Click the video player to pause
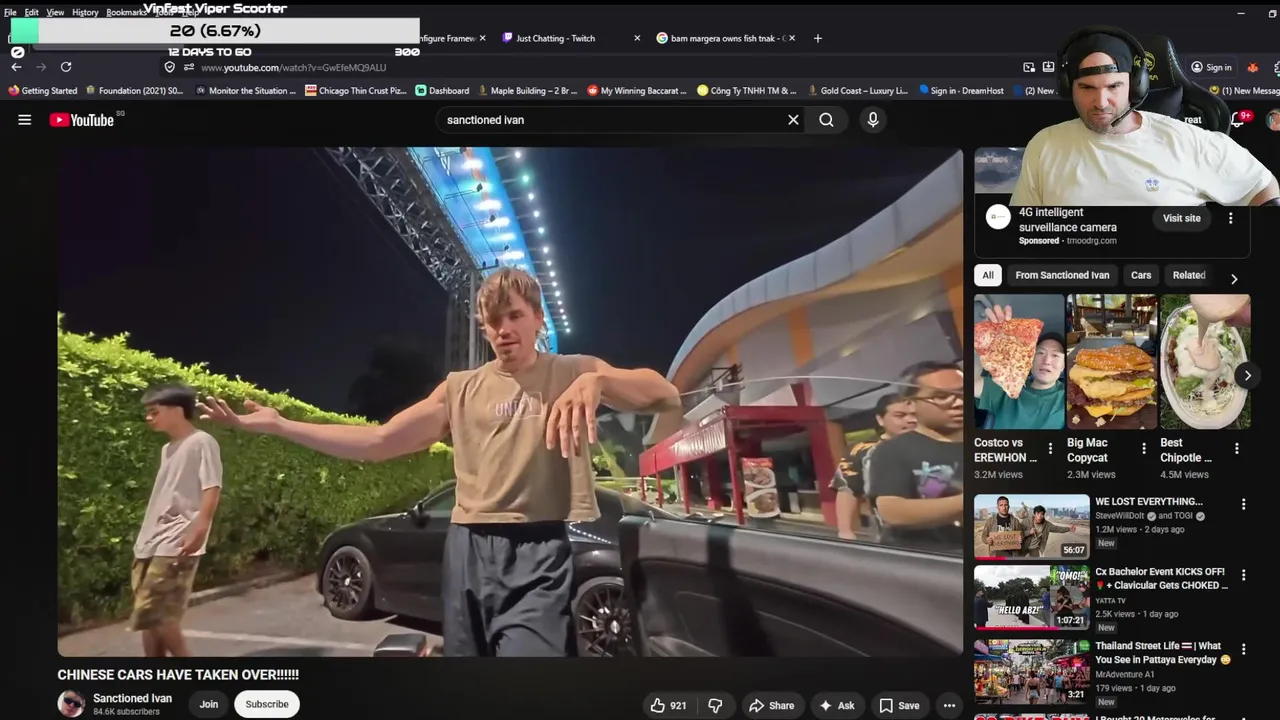The width and height of the screenshot is (1280, 720). click(510, 402)
